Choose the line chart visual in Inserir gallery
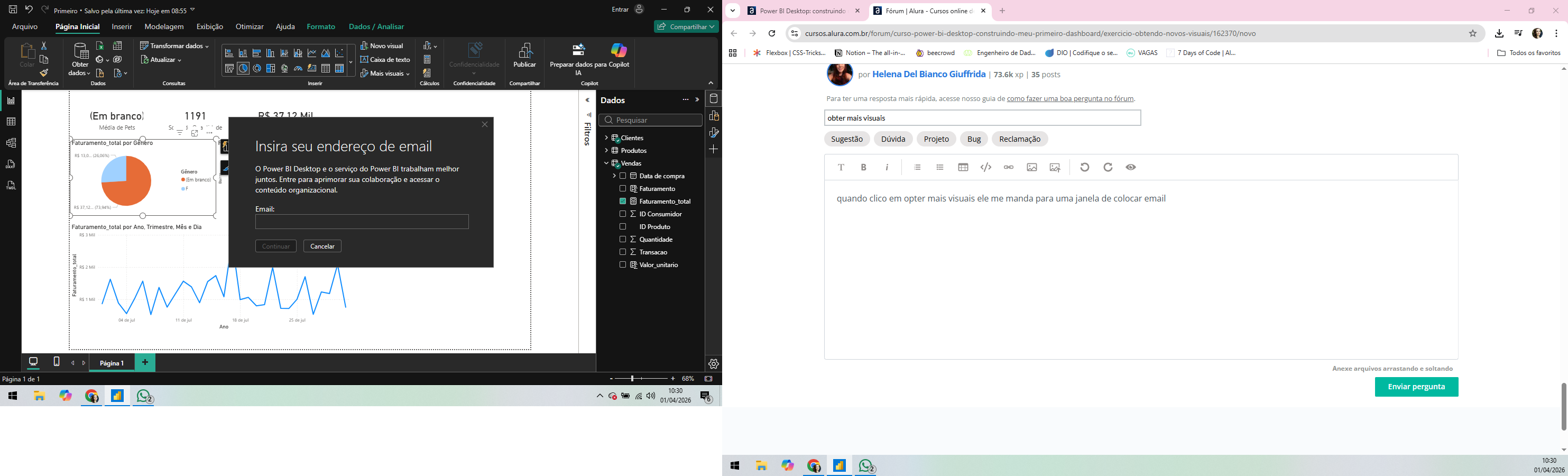This screenshot has height=476, width=1568. (x=312, y=53)
